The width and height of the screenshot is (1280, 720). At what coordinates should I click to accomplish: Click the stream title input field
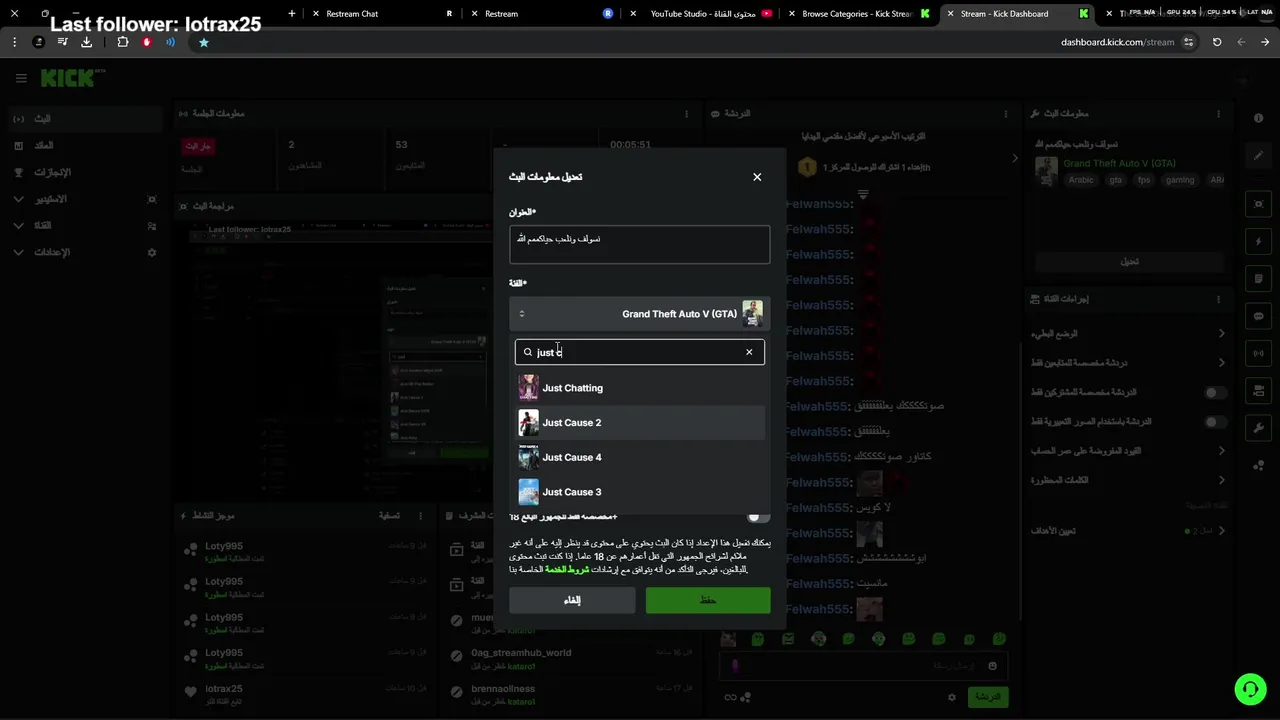[x=640, y=245]
